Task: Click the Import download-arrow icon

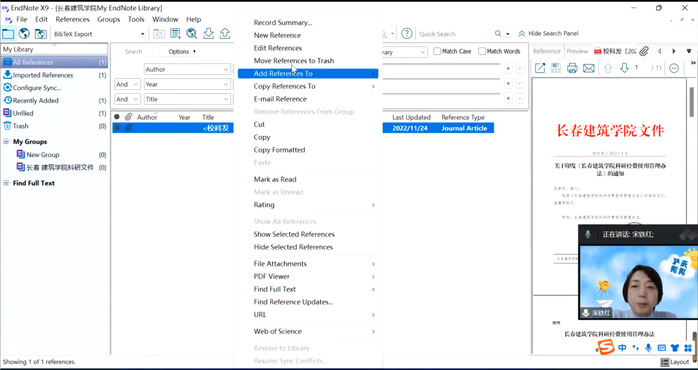Action: tap(208, 34)
